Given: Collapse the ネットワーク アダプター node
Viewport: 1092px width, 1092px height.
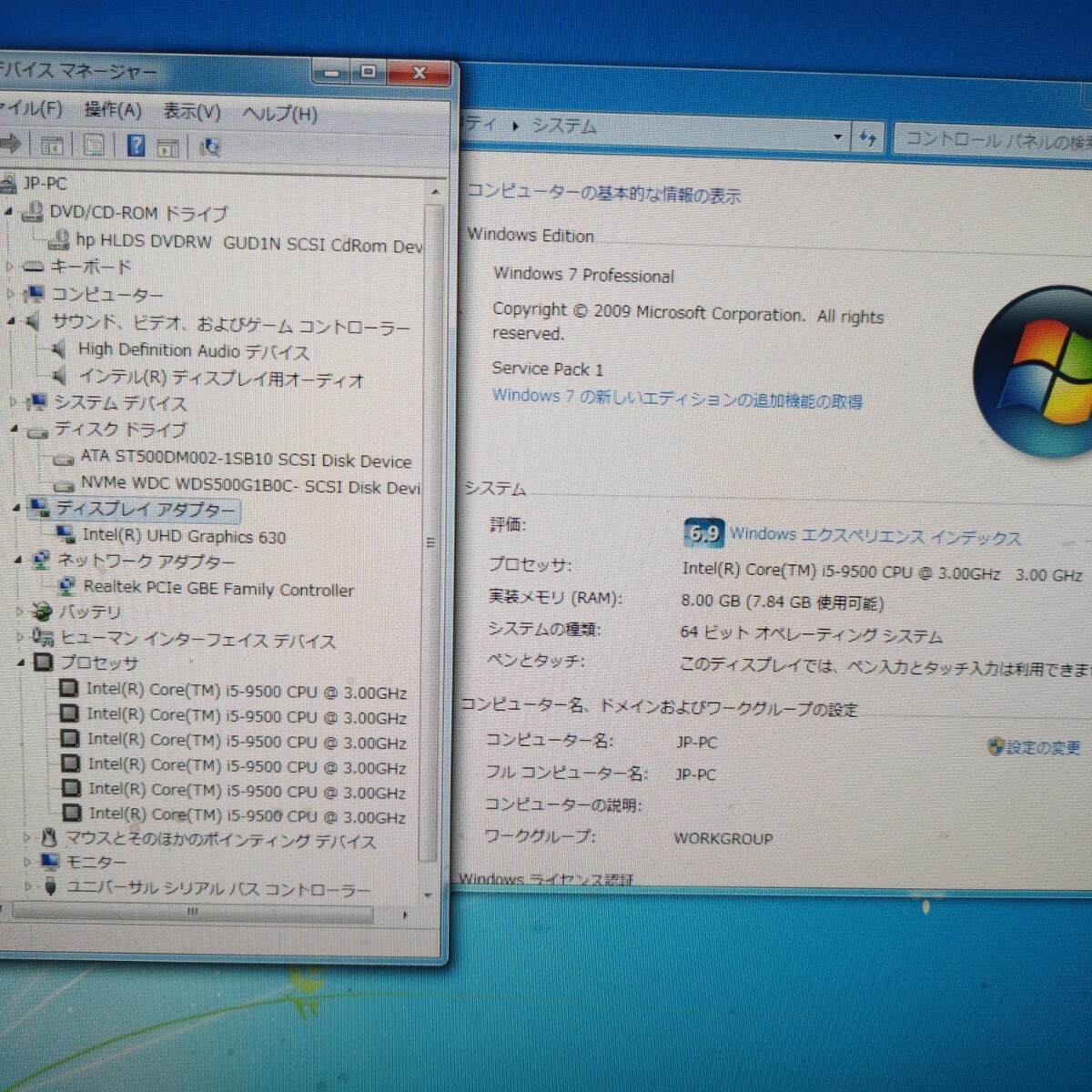Looking at the screenshot, I should click(x=18, y=561).
